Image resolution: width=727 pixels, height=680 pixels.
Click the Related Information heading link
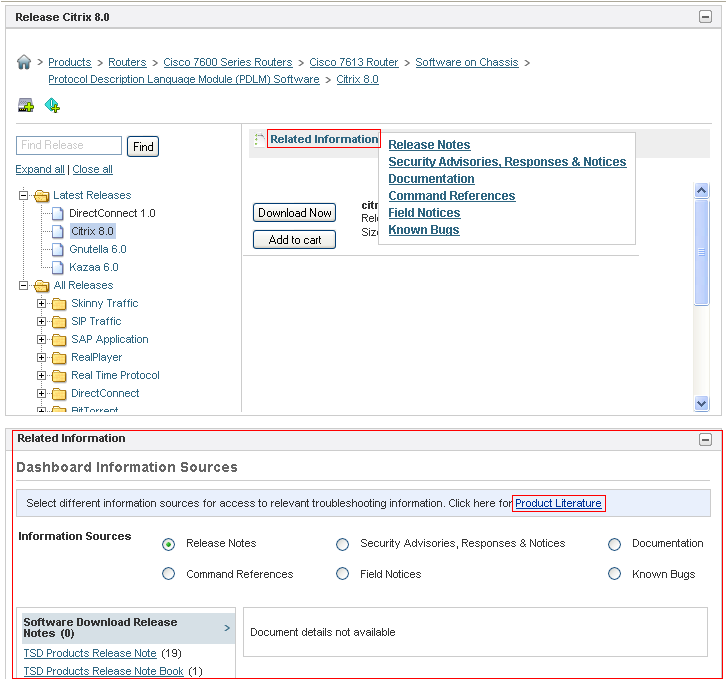(x=324, y=139)
